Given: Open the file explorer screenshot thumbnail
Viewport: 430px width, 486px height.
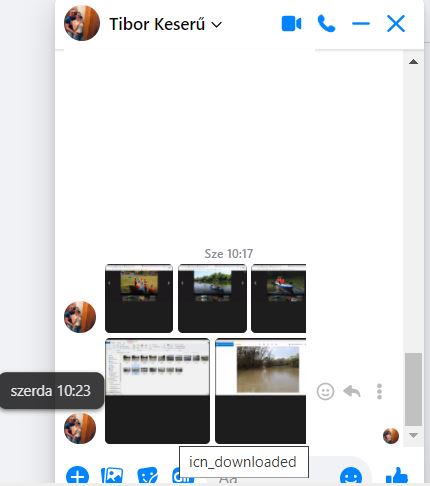Looking at the screenshot, I should pos(157,391).
